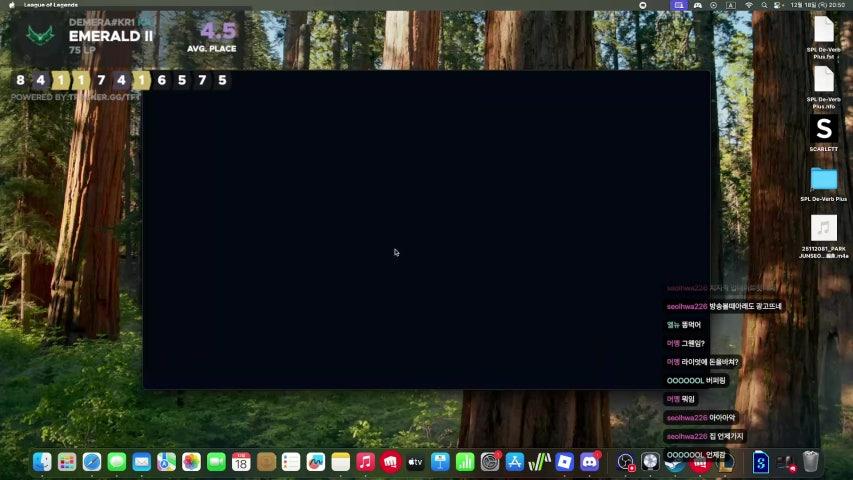Open Finder from the dock
The width and height of the screenshot is (853, 480).
click(x=42, y=462)
